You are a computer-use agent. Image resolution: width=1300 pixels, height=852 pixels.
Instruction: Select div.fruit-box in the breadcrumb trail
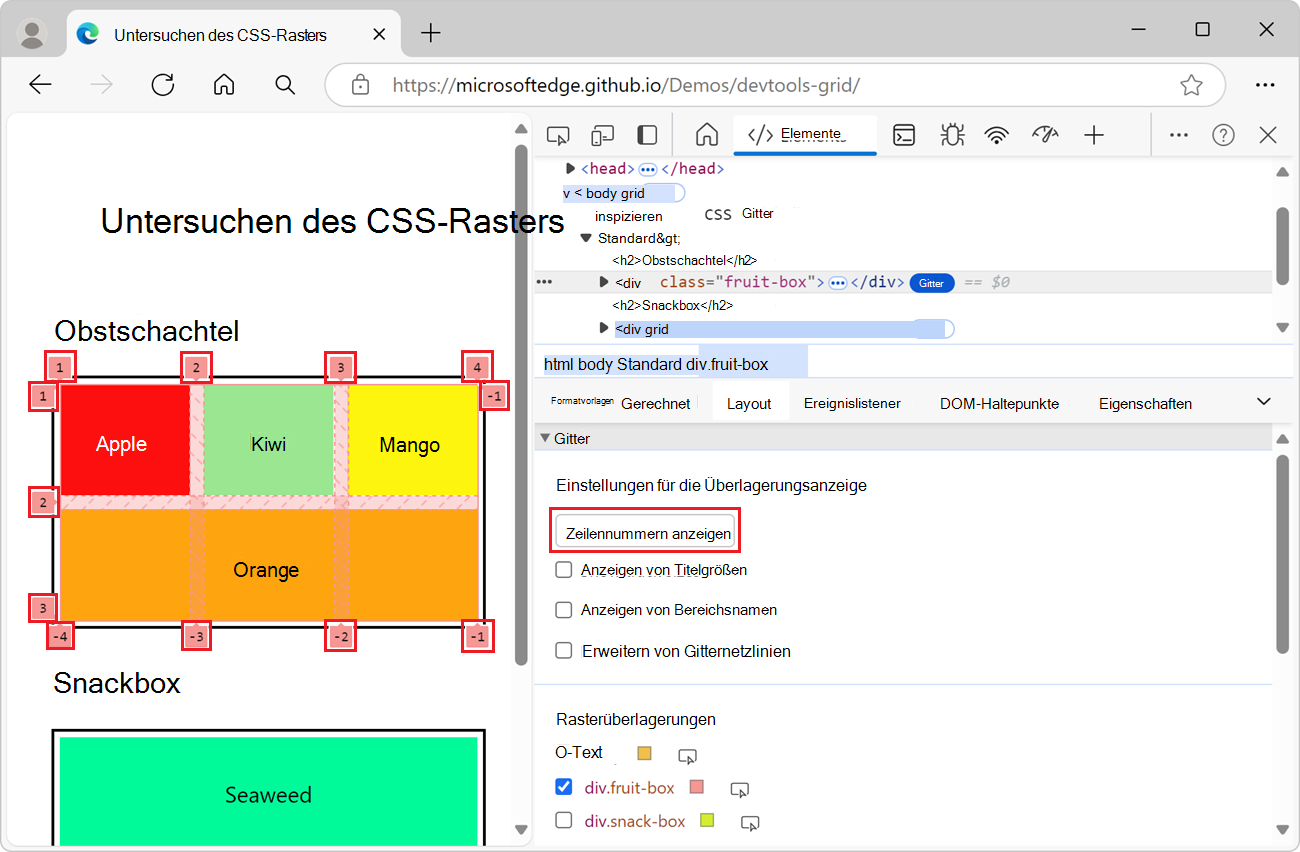click(x=727, y=364)
